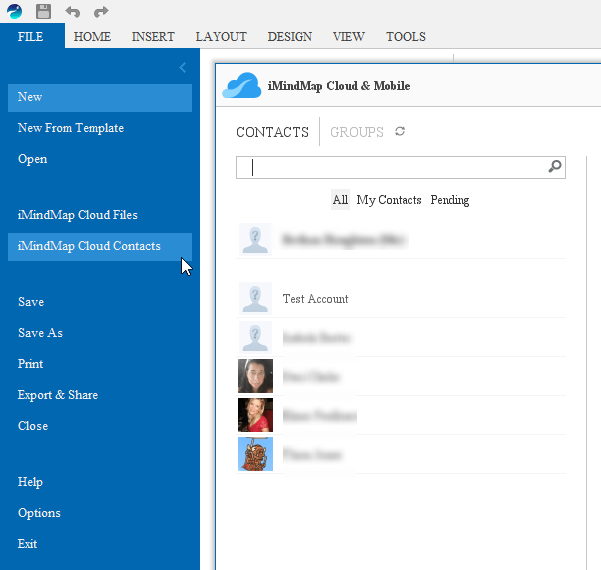This screenshot has height=570, width=601.
Task: Filter by My Contacts
Action: pos(389,200)
